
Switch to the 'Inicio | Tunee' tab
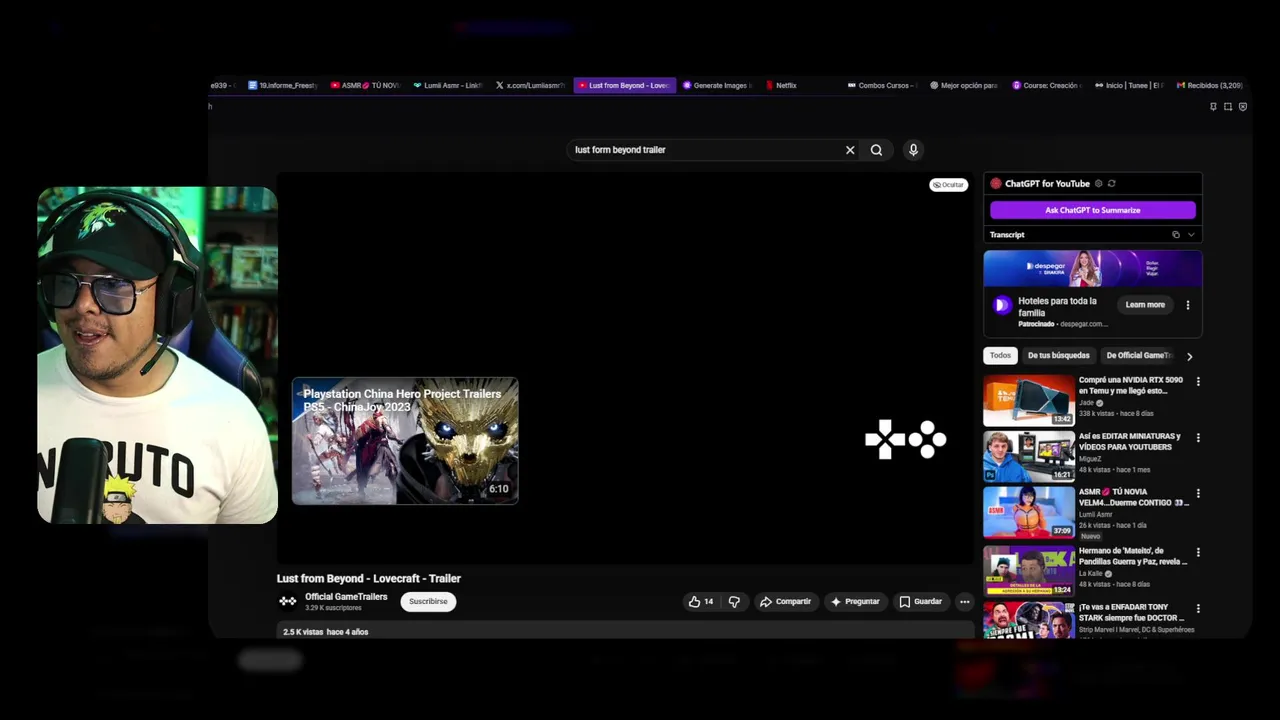pyautogui.click(x=1131, y=86)
